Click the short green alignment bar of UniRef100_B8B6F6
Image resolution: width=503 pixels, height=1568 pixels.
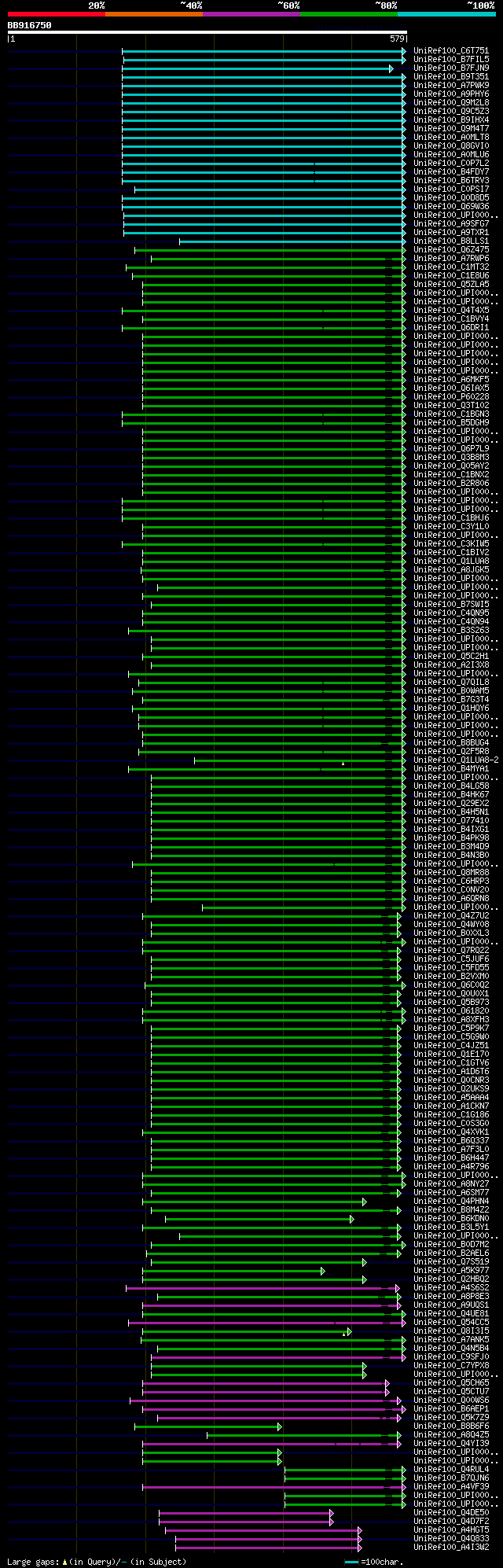tap(208, 1426)
